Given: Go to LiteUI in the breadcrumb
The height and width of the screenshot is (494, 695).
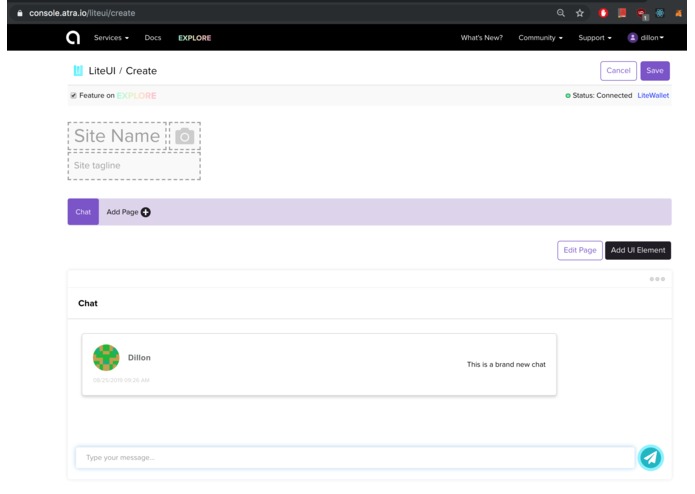Looking at the screenshot, I should pyautogui.click(x=102, y=71).
